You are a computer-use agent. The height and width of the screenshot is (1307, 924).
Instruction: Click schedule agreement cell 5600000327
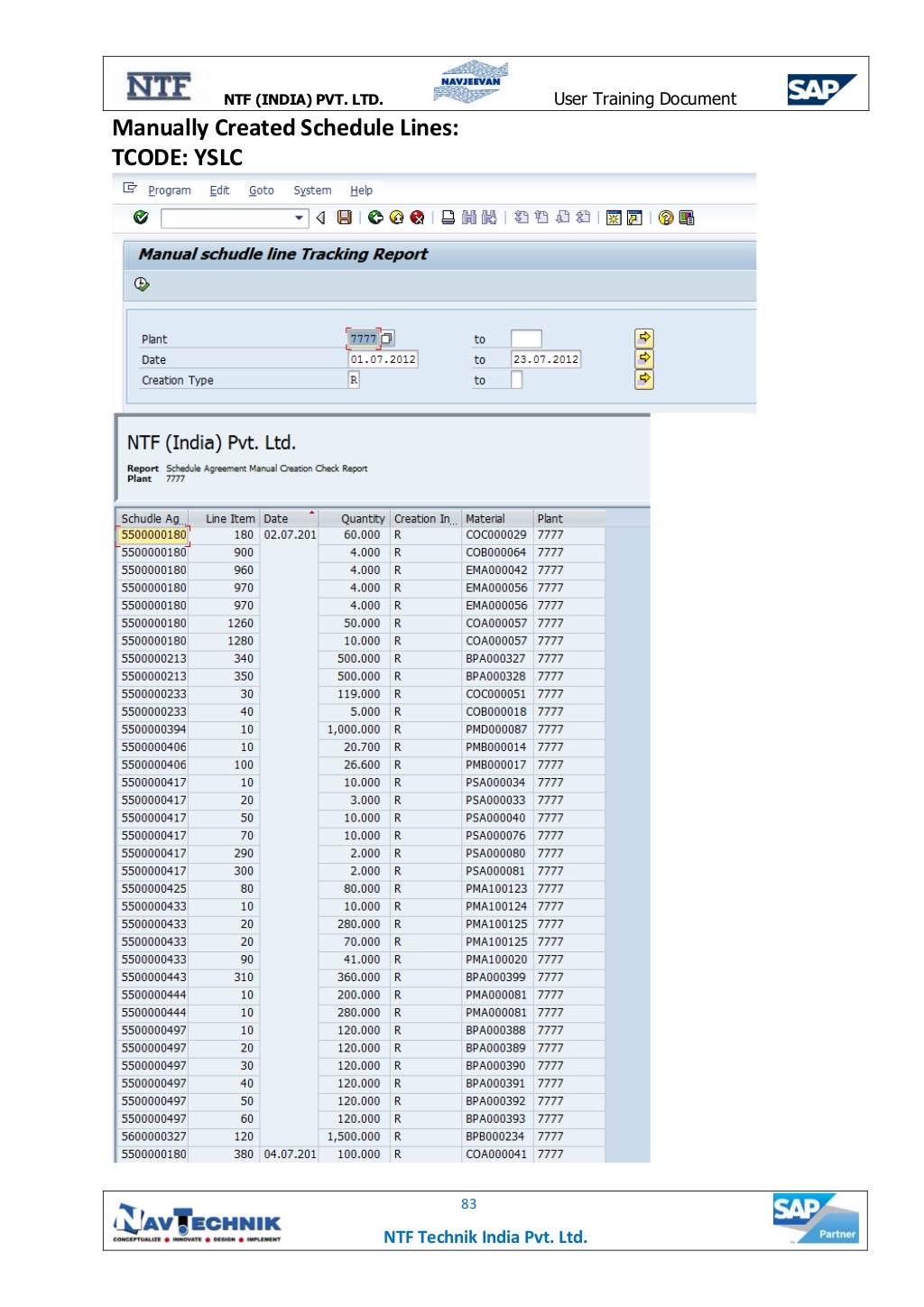point(153,1136)
